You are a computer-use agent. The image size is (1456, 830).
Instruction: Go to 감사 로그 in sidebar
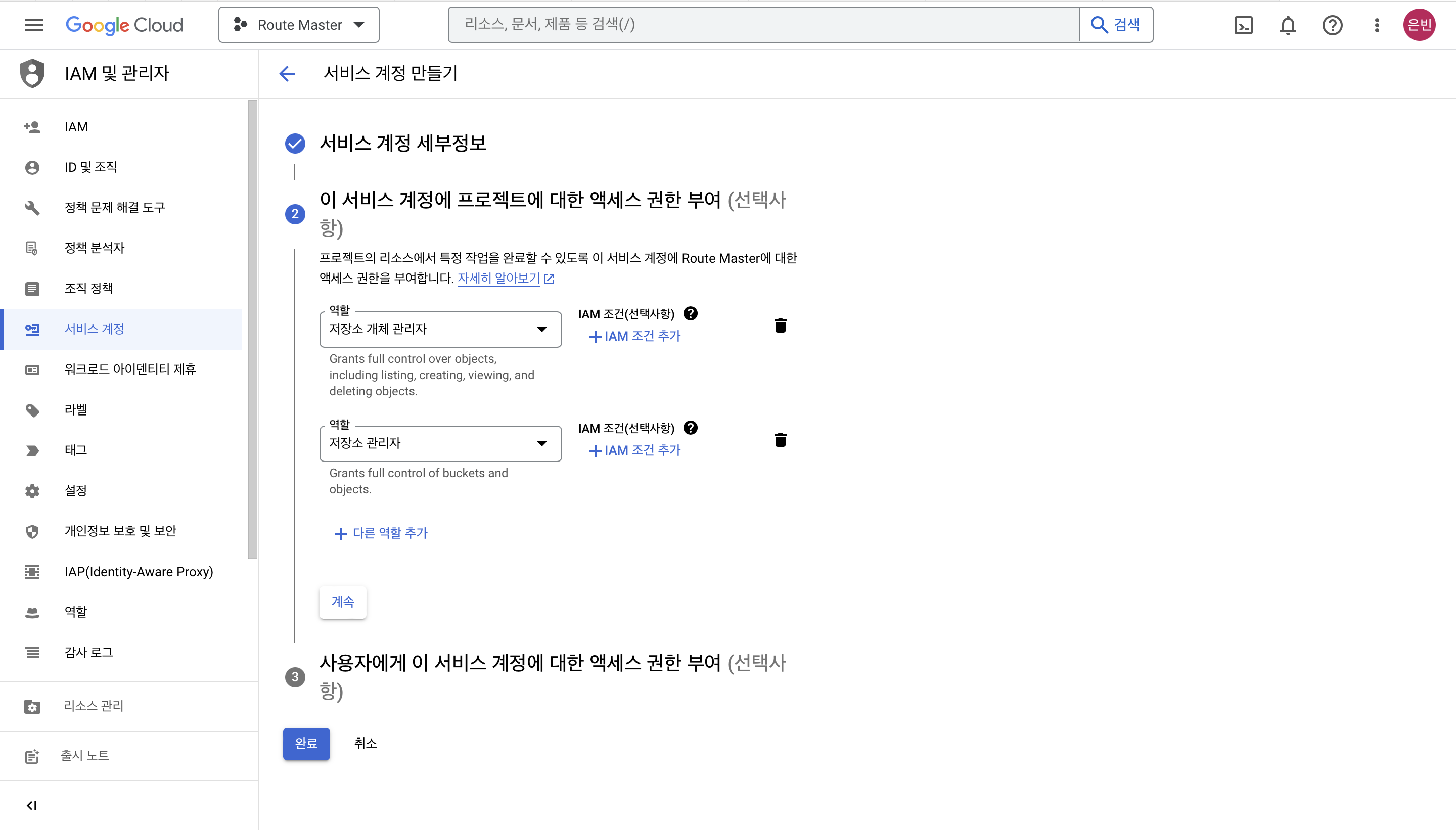88,652
